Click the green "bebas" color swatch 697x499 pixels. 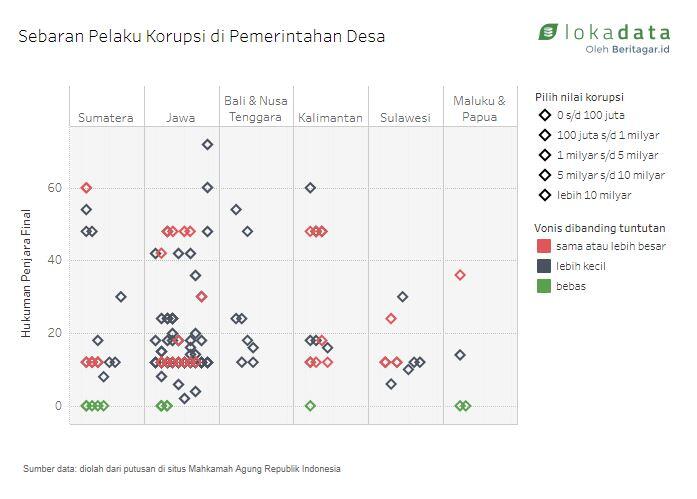543,286
